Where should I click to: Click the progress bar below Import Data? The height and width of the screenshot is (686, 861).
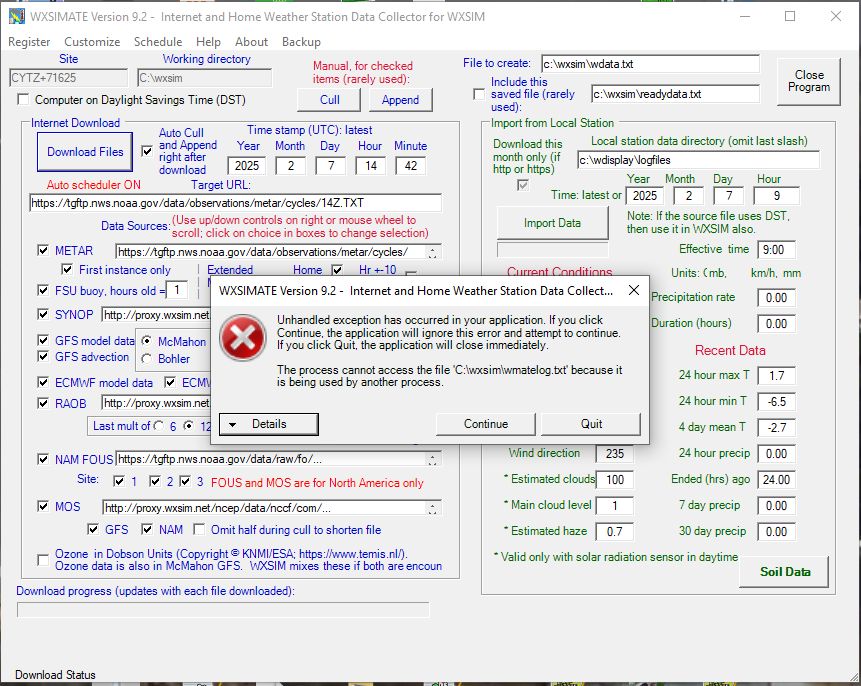[552, 250]
